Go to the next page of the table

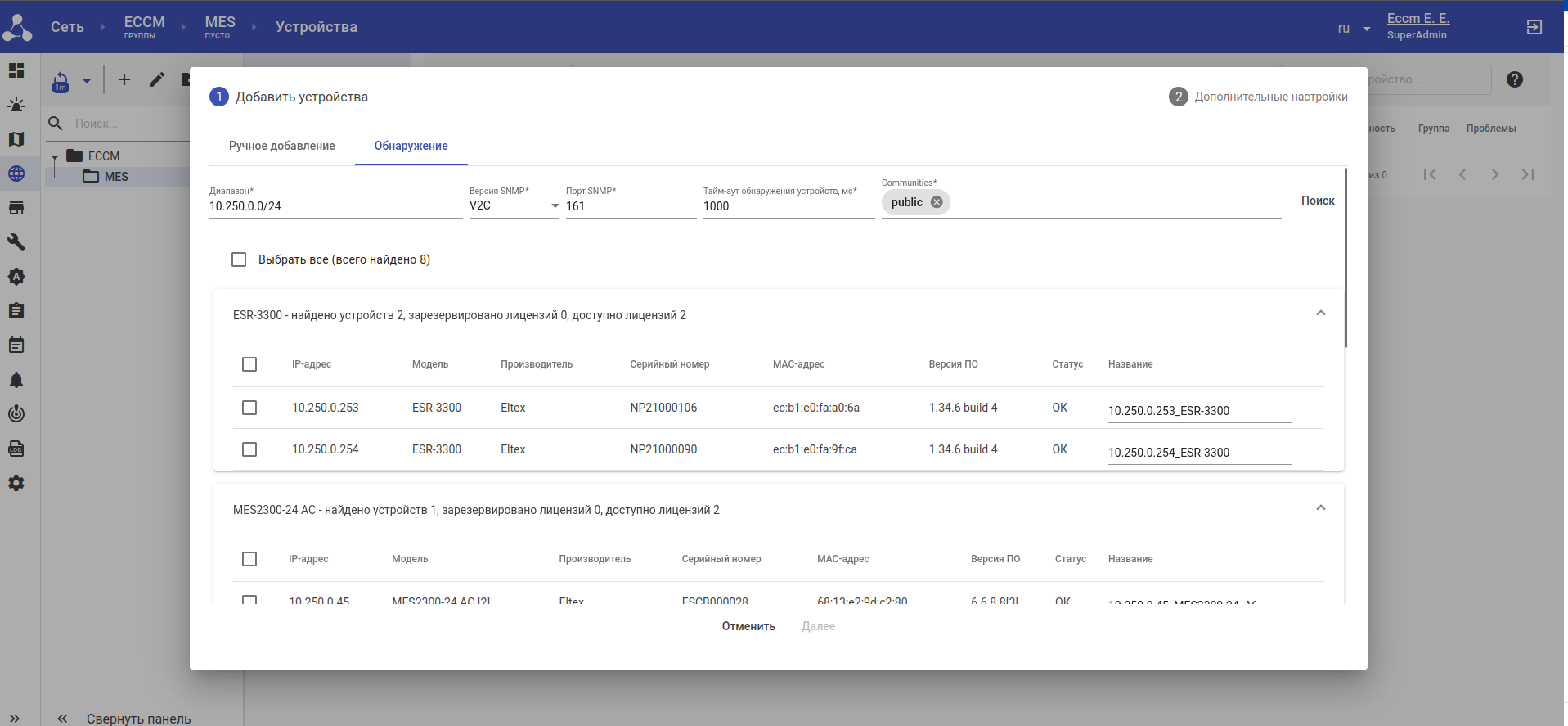point(1495,174)
